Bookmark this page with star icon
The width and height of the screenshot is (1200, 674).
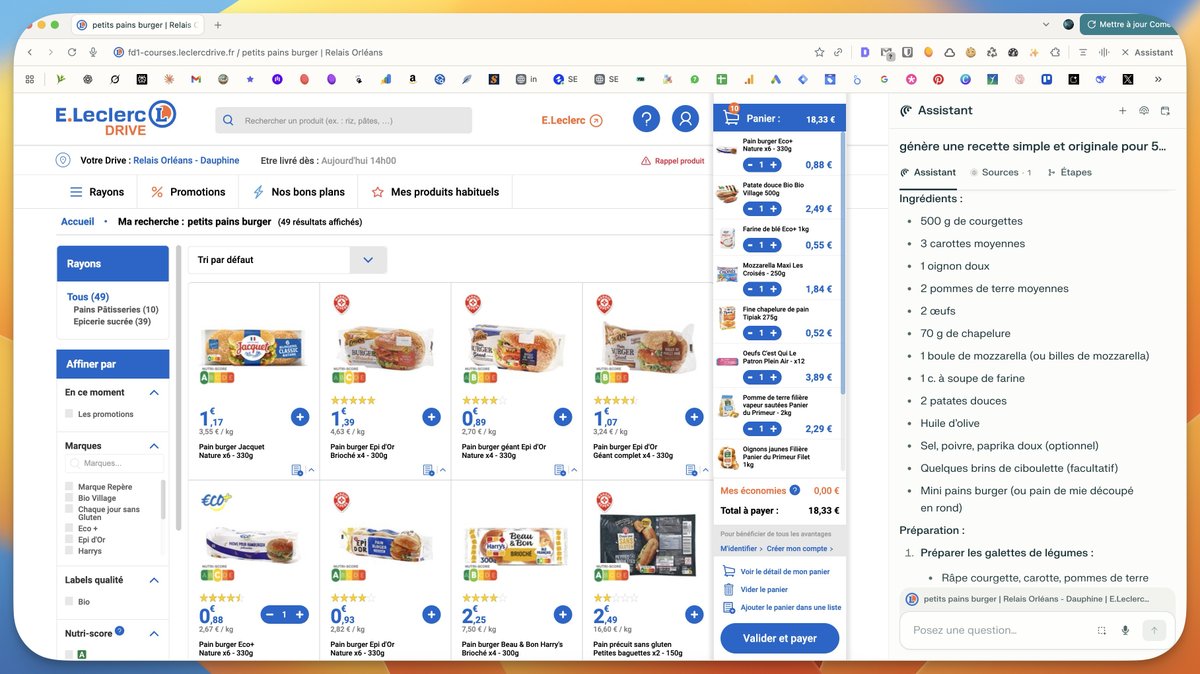[819, 52]
